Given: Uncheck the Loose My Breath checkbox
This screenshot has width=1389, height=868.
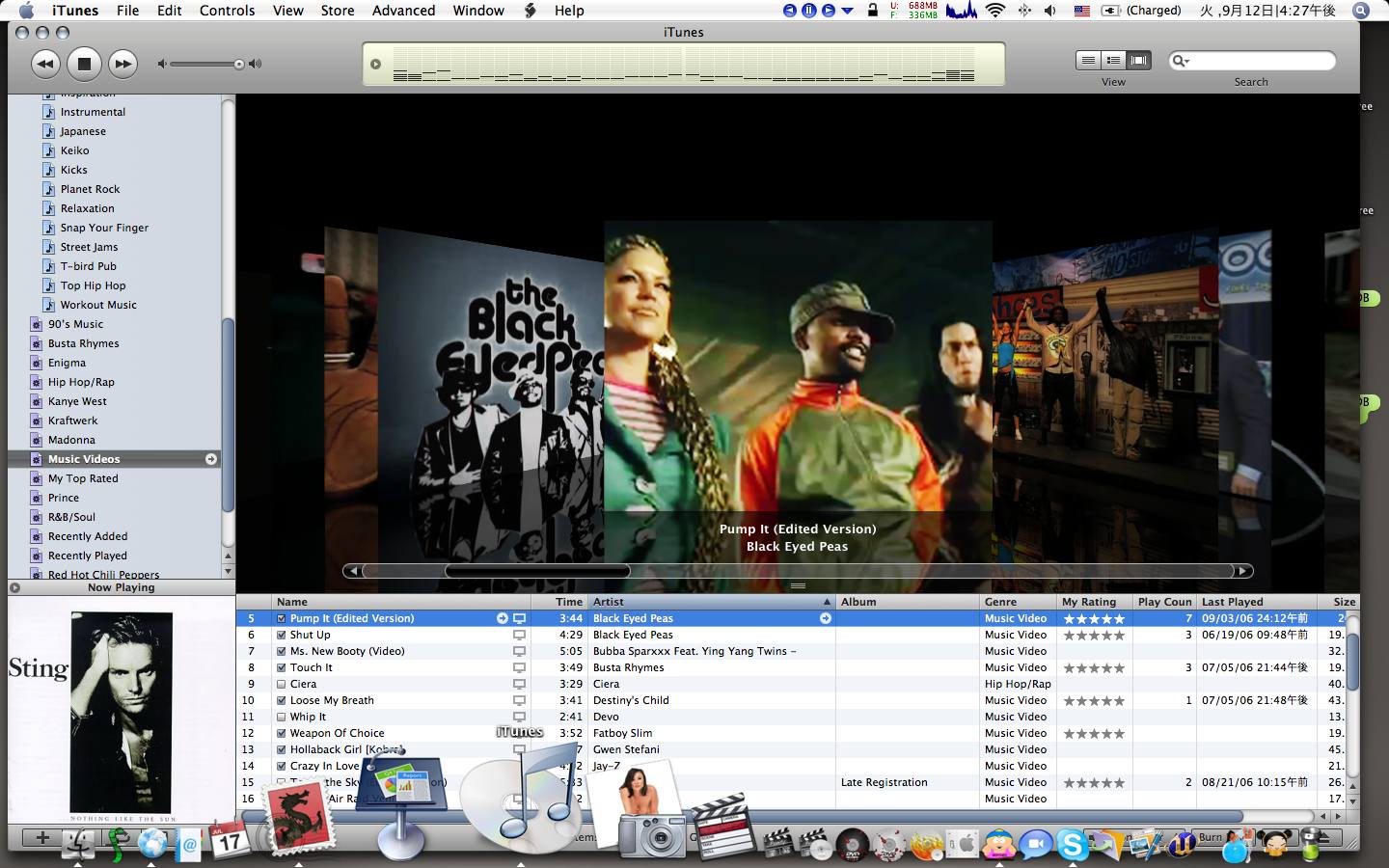Looking at the screenshot, I should (x=281, y=700).
